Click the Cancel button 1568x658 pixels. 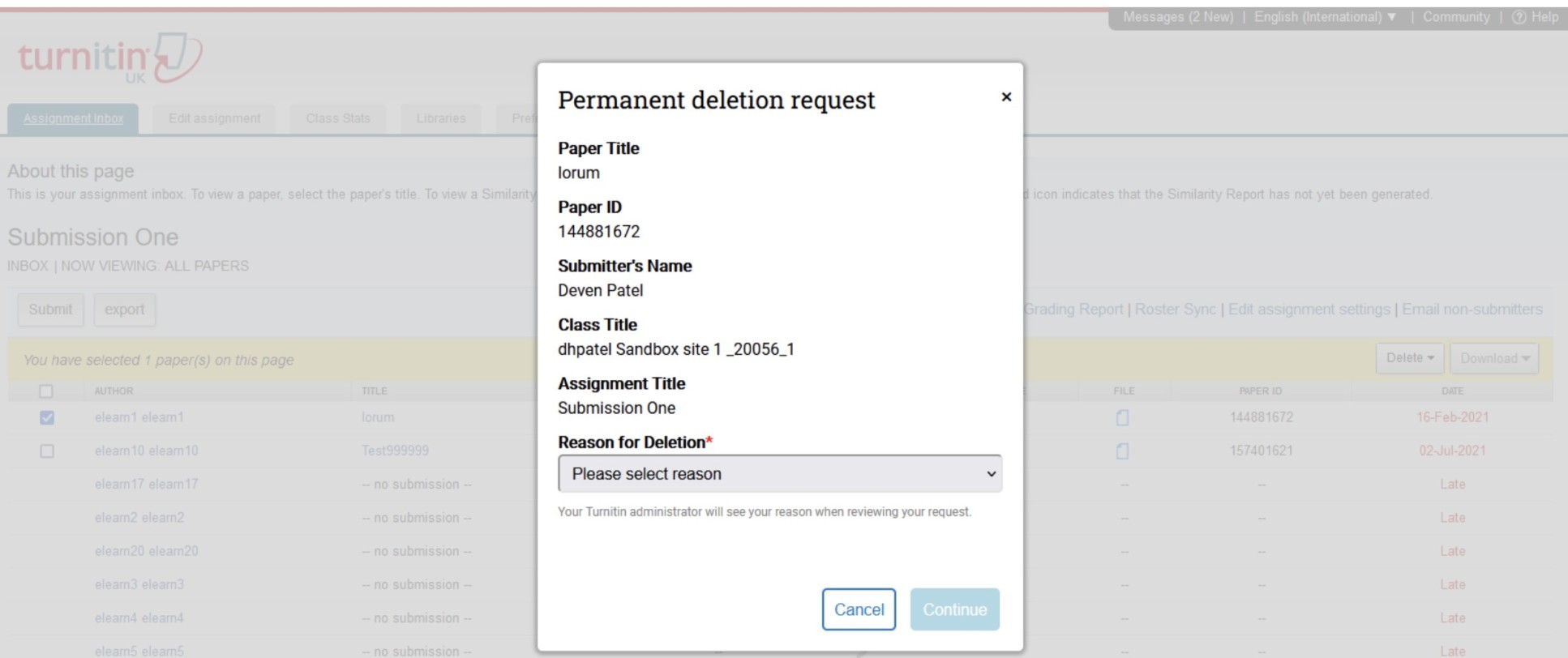[x=859, y=609]
